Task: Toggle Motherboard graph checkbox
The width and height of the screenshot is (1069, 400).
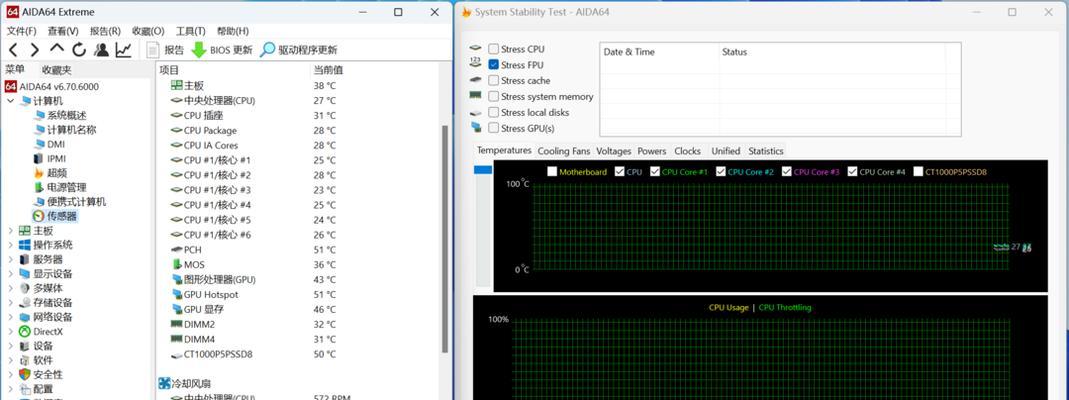Action: point(552,172)
